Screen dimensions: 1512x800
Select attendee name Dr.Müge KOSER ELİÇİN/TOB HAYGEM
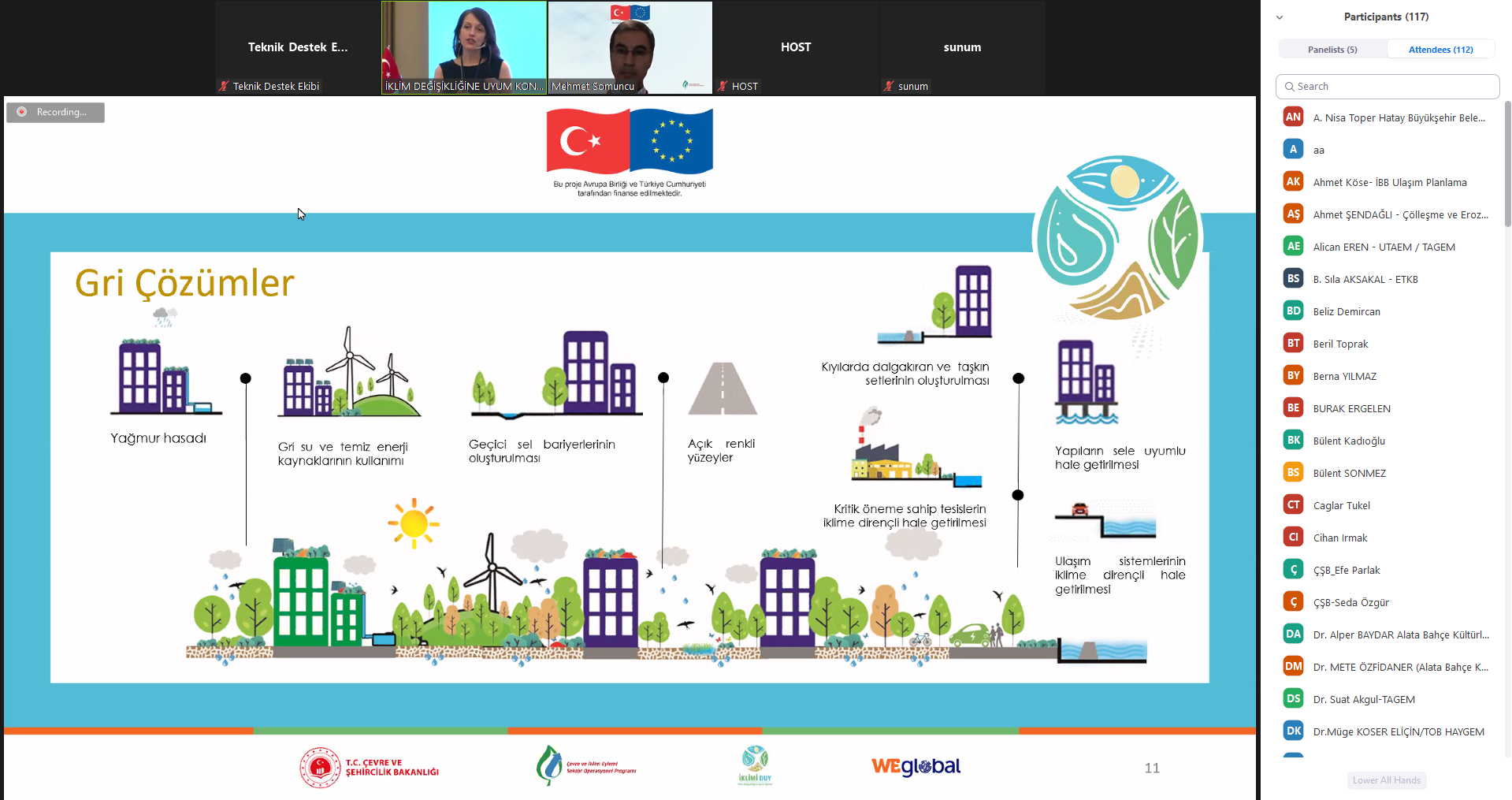[x=1399, y=732]
